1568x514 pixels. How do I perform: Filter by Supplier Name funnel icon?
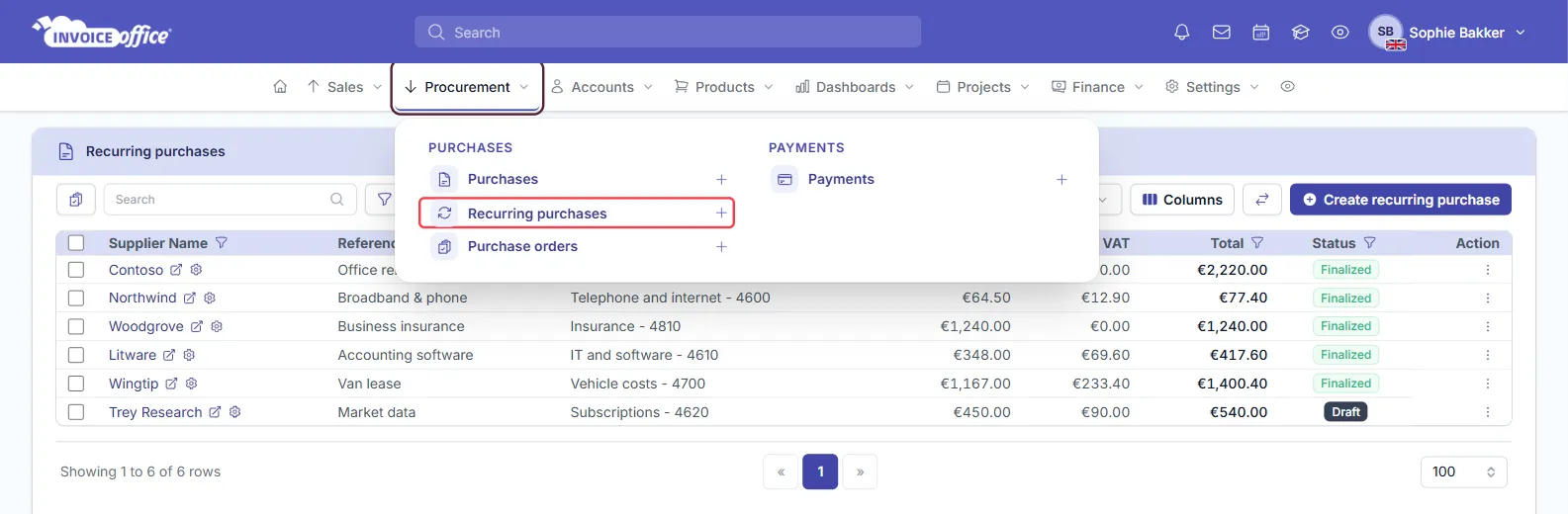pyautogui.click(x=222, y=243)
